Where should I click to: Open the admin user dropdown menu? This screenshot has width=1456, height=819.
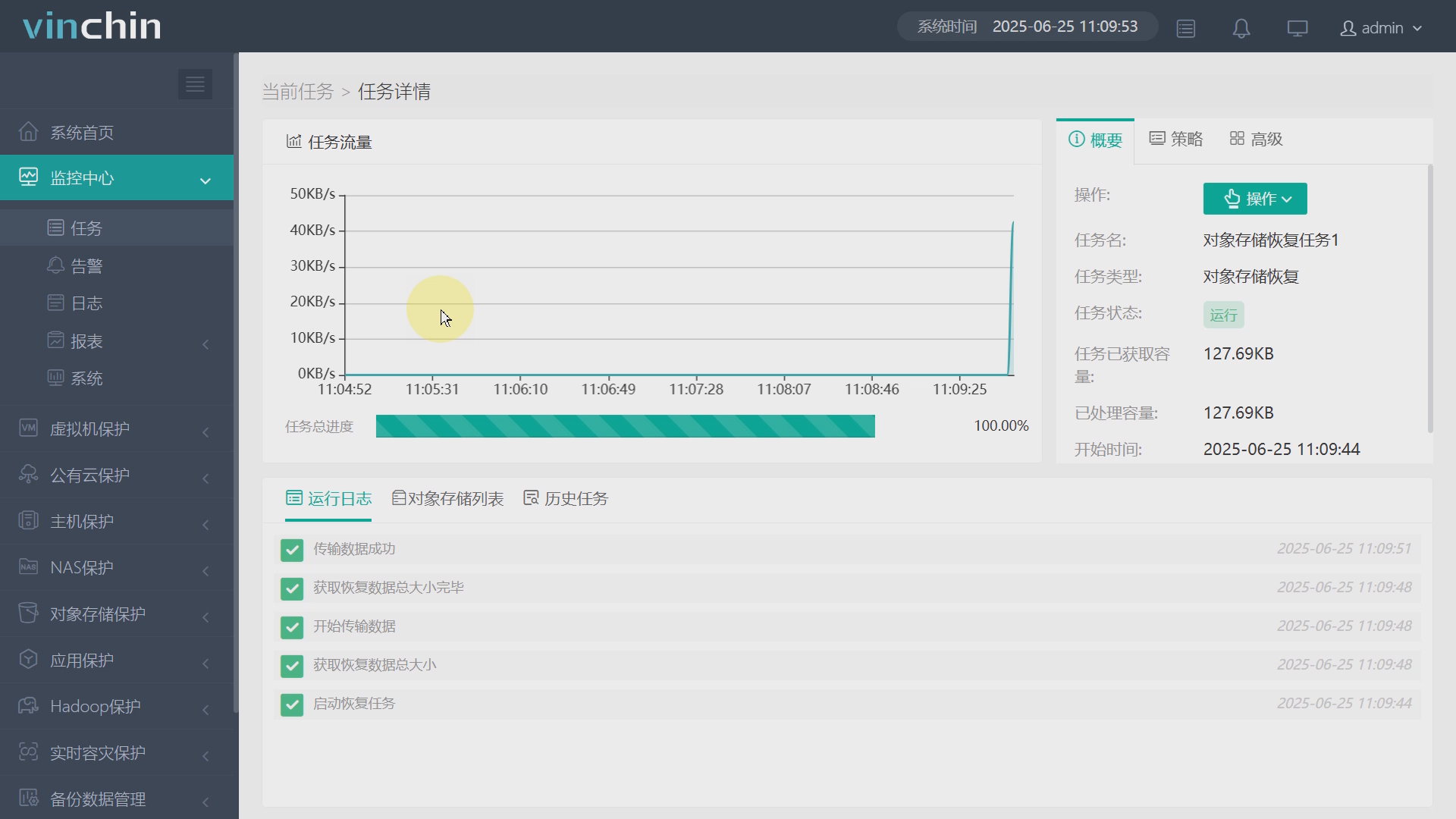[x=1382, y=29]
